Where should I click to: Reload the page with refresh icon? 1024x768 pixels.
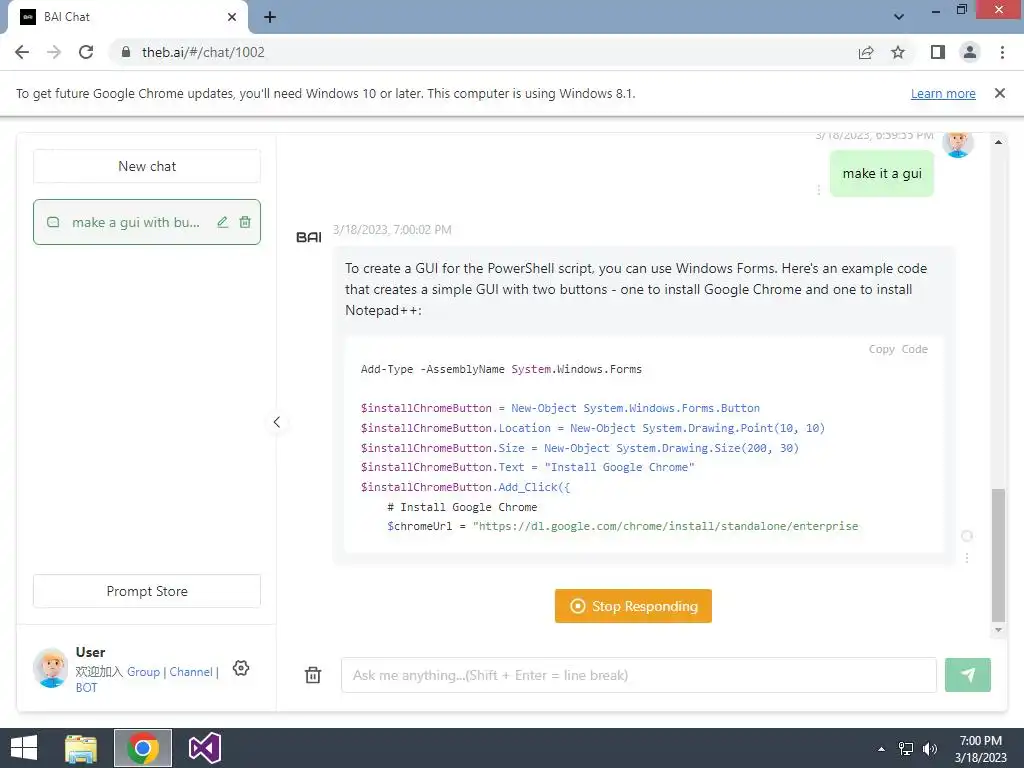[x=86, y=52]
